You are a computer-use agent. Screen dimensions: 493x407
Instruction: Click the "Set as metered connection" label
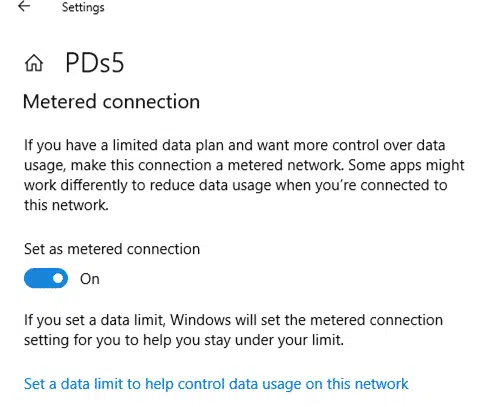[x=112, y=249]
